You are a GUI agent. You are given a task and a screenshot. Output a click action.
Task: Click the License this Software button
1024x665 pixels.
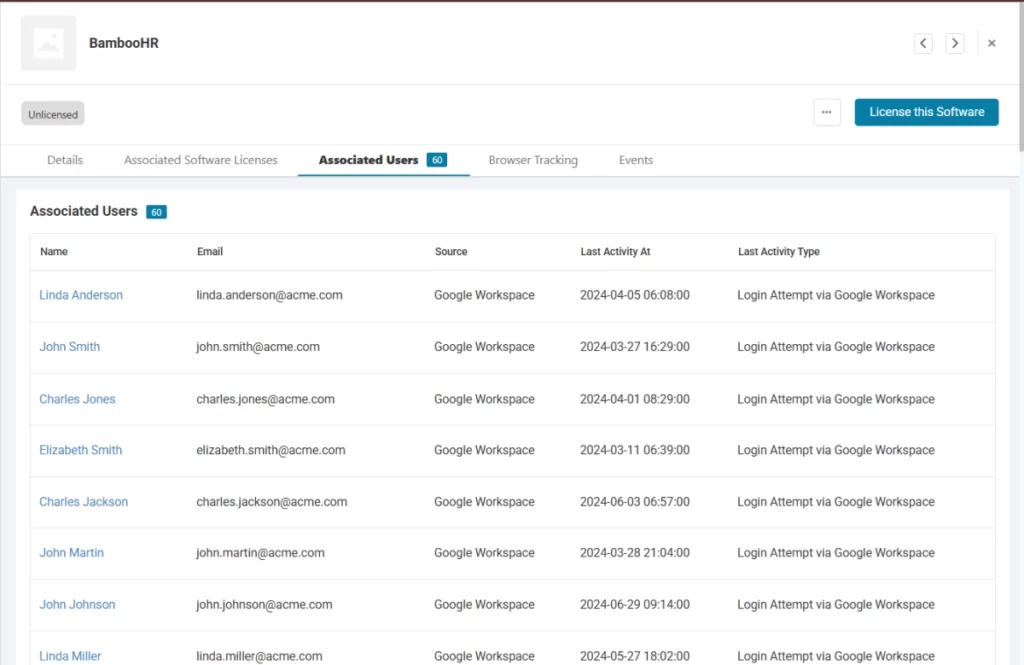tap(926, 112)
